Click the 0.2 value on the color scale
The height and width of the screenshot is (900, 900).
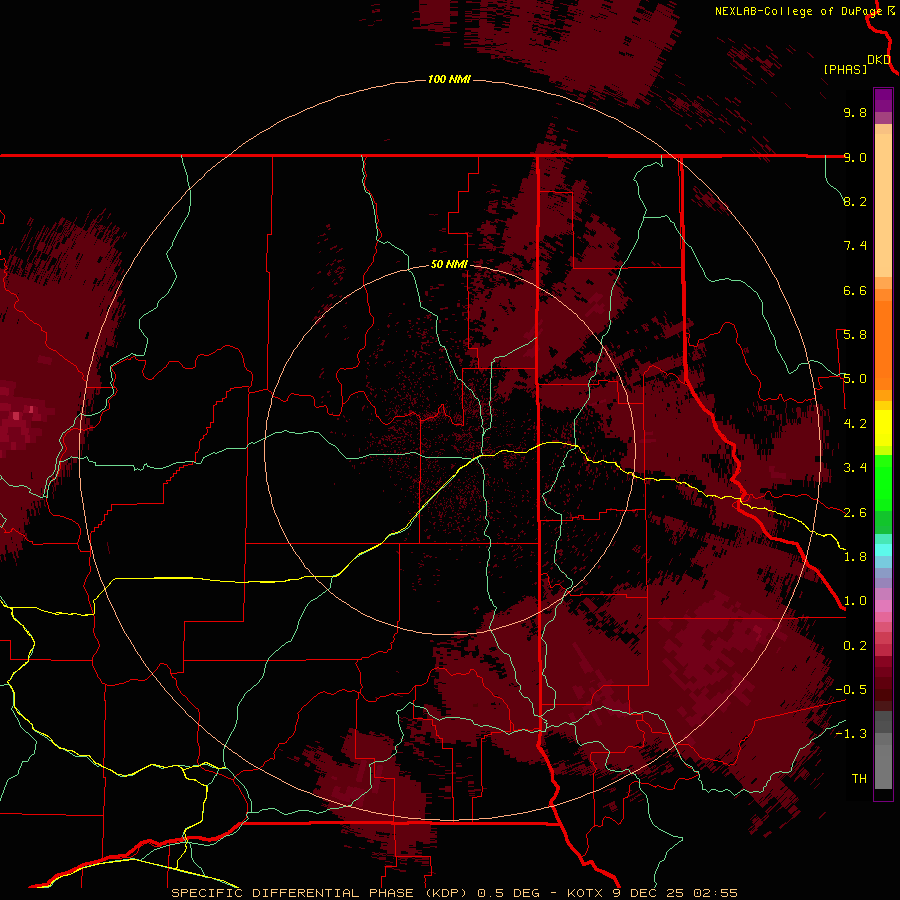coord(855,646)
